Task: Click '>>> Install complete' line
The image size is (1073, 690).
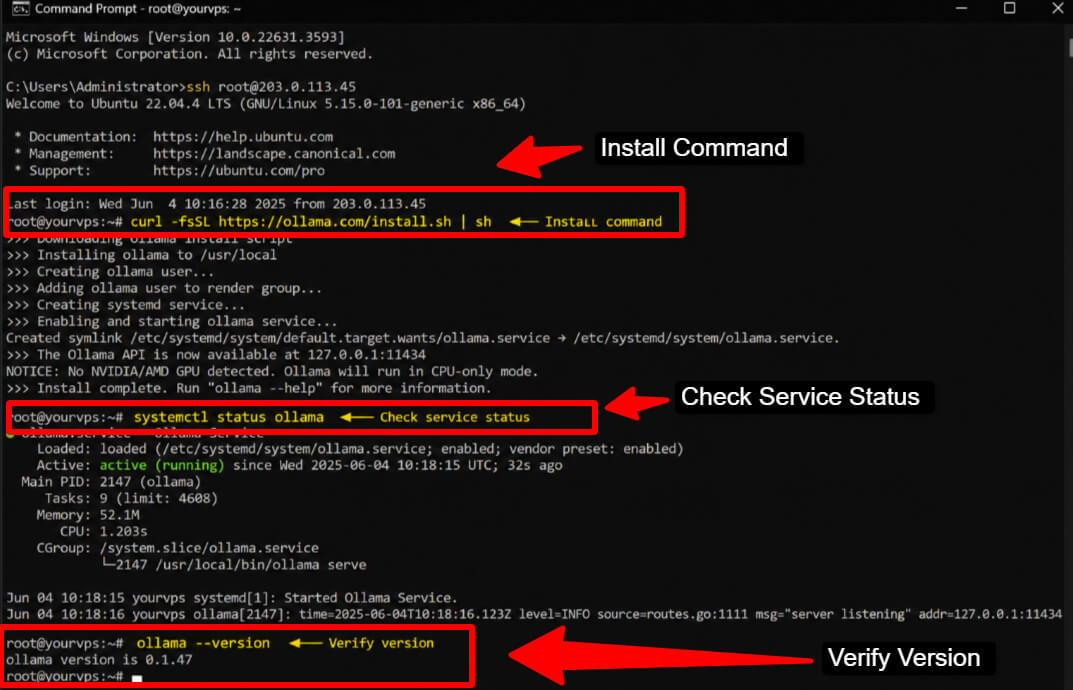Action: click(248, 388)
